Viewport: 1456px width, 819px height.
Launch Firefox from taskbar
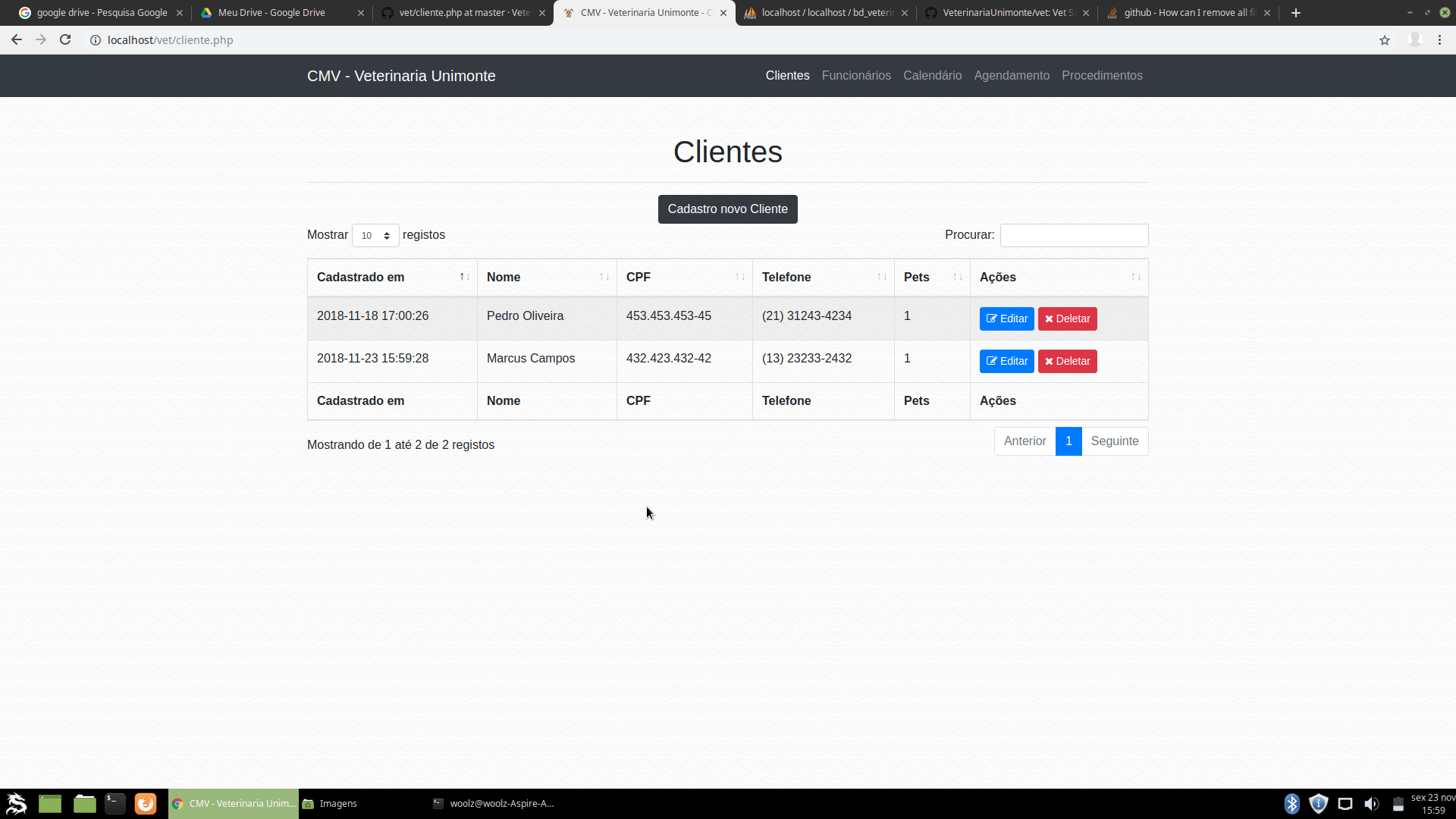coord(146,804)
